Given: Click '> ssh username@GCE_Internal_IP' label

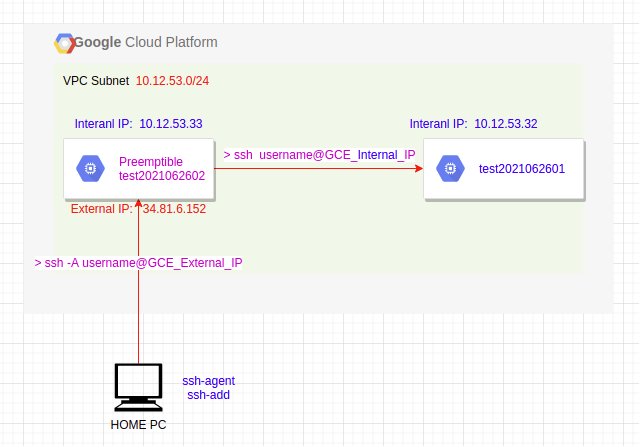Looking at the screenshot, I should click(x=320, y=155).
